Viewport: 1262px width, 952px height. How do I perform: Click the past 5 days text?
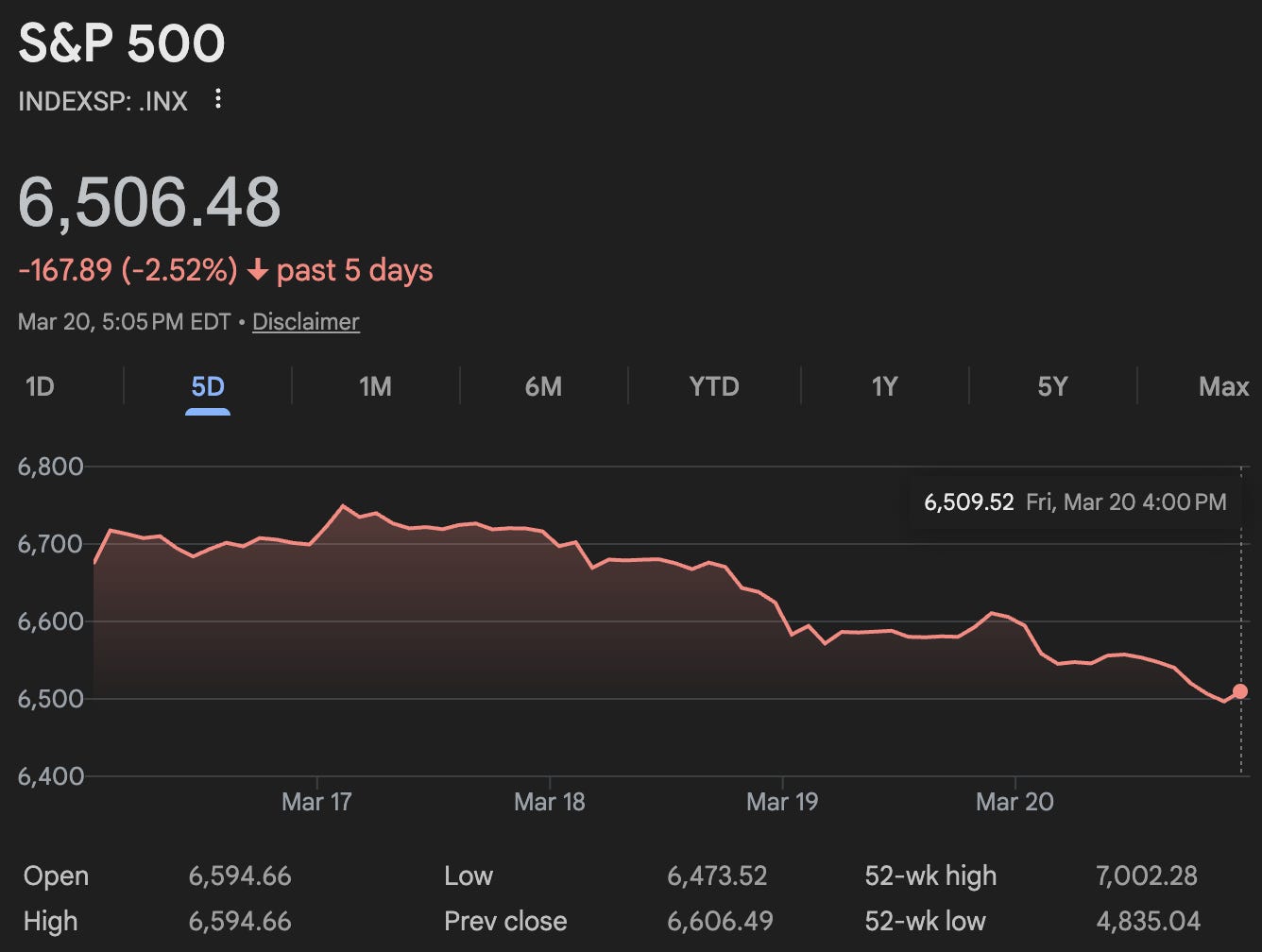point(355,271)
